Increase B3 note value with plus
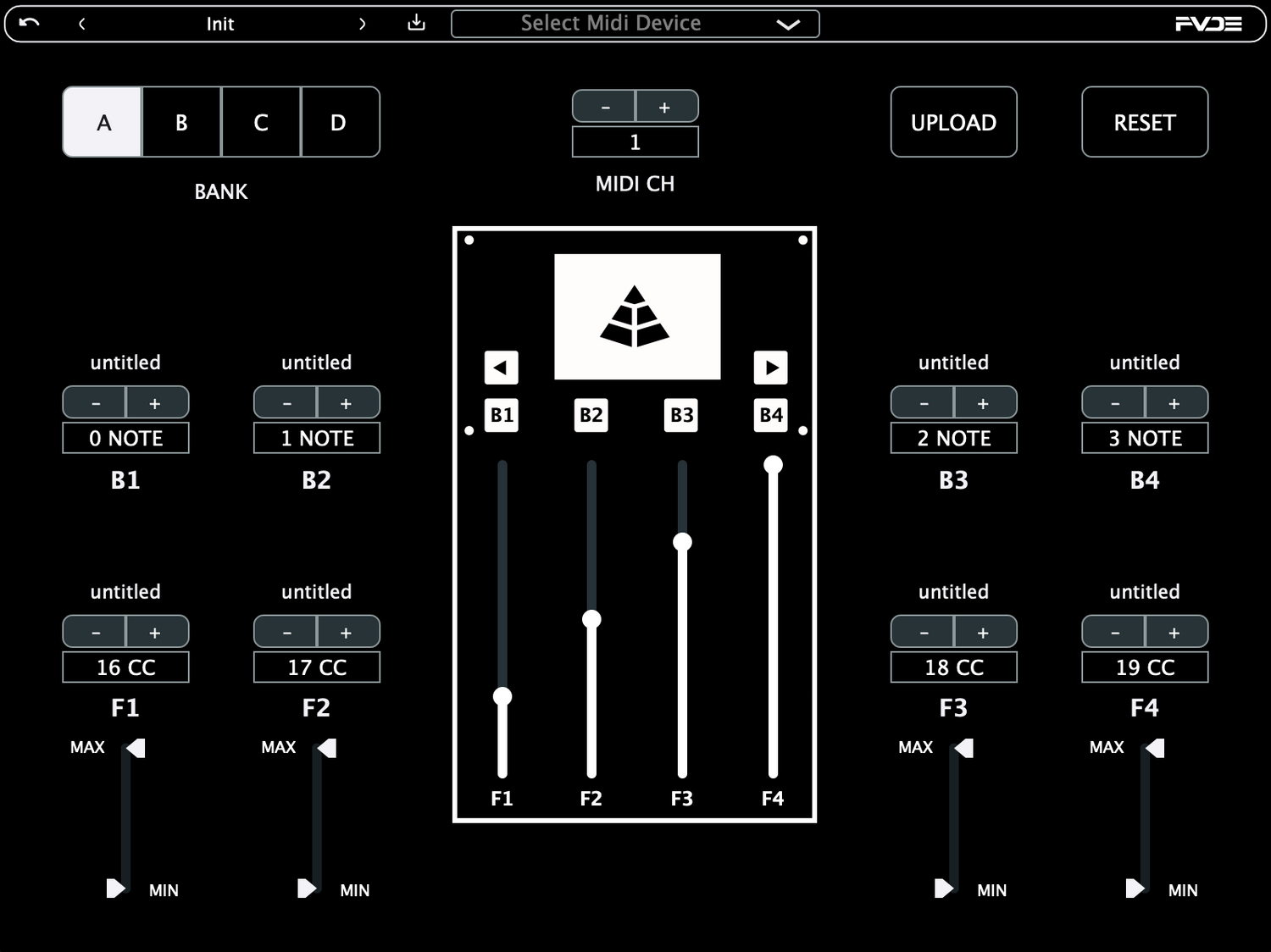 (x=985, y=403)
